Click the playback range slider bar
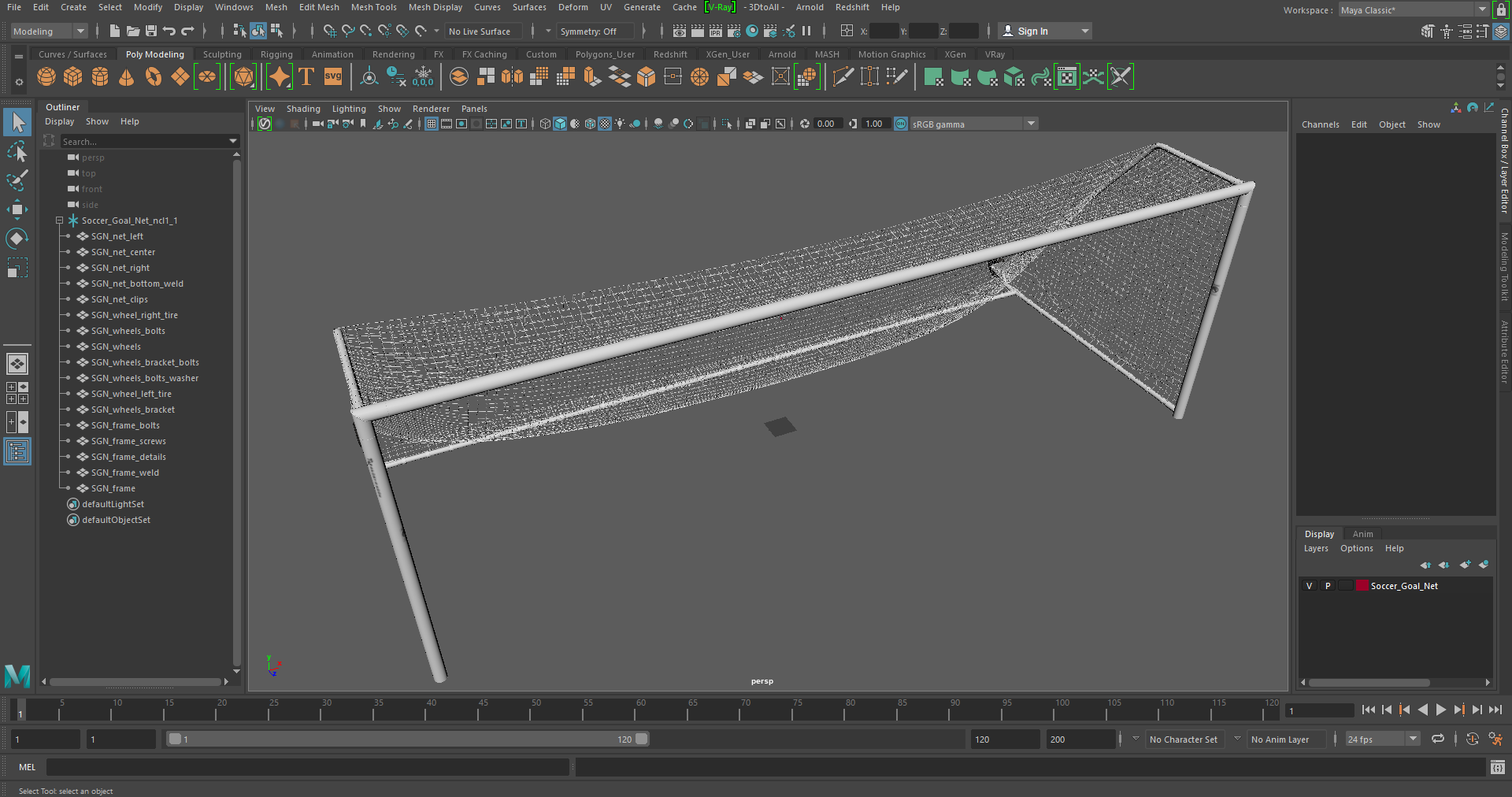 (x=408, y=739)
